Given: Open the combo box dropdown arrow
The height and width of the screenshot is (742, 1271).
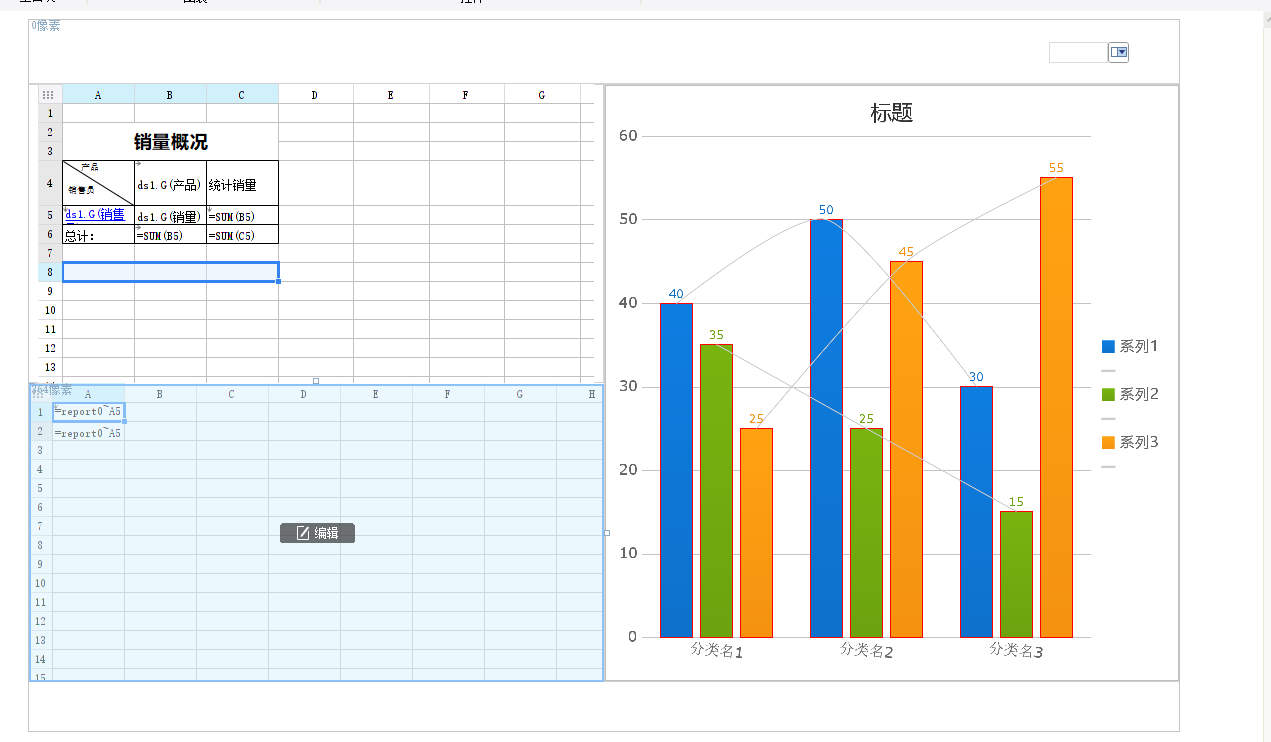Looking at the screenshot, I should click(1118, 52).
